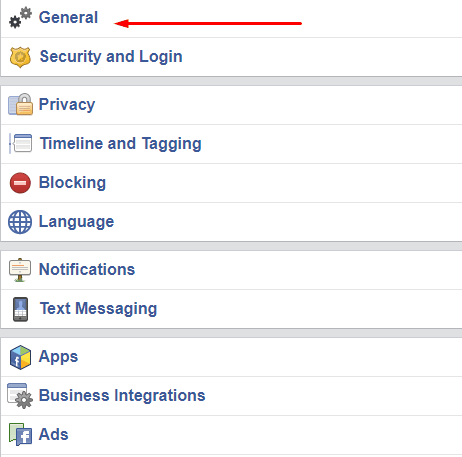Go to Privacy settings
462x457 pixels.
point(67,104)
